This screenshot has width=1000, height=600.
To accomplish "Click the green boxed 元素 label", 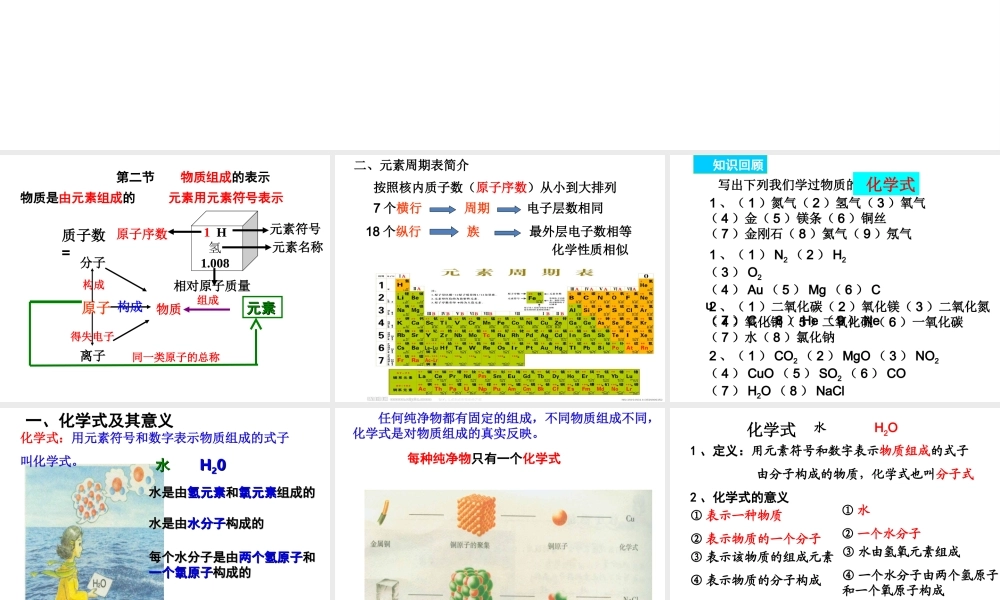I will (x=262, y=308).
